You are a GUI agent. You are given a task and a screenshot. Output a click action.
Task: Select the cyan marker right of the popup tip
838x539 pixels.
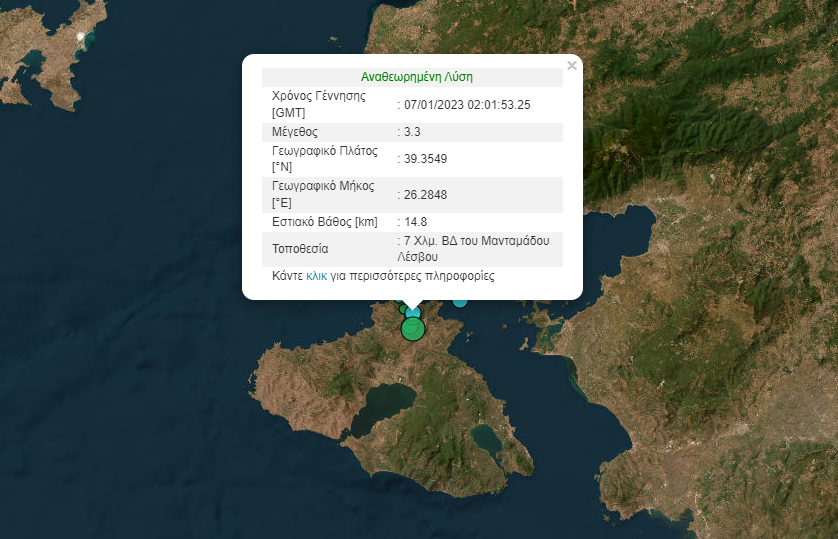[x=460, y=300]
